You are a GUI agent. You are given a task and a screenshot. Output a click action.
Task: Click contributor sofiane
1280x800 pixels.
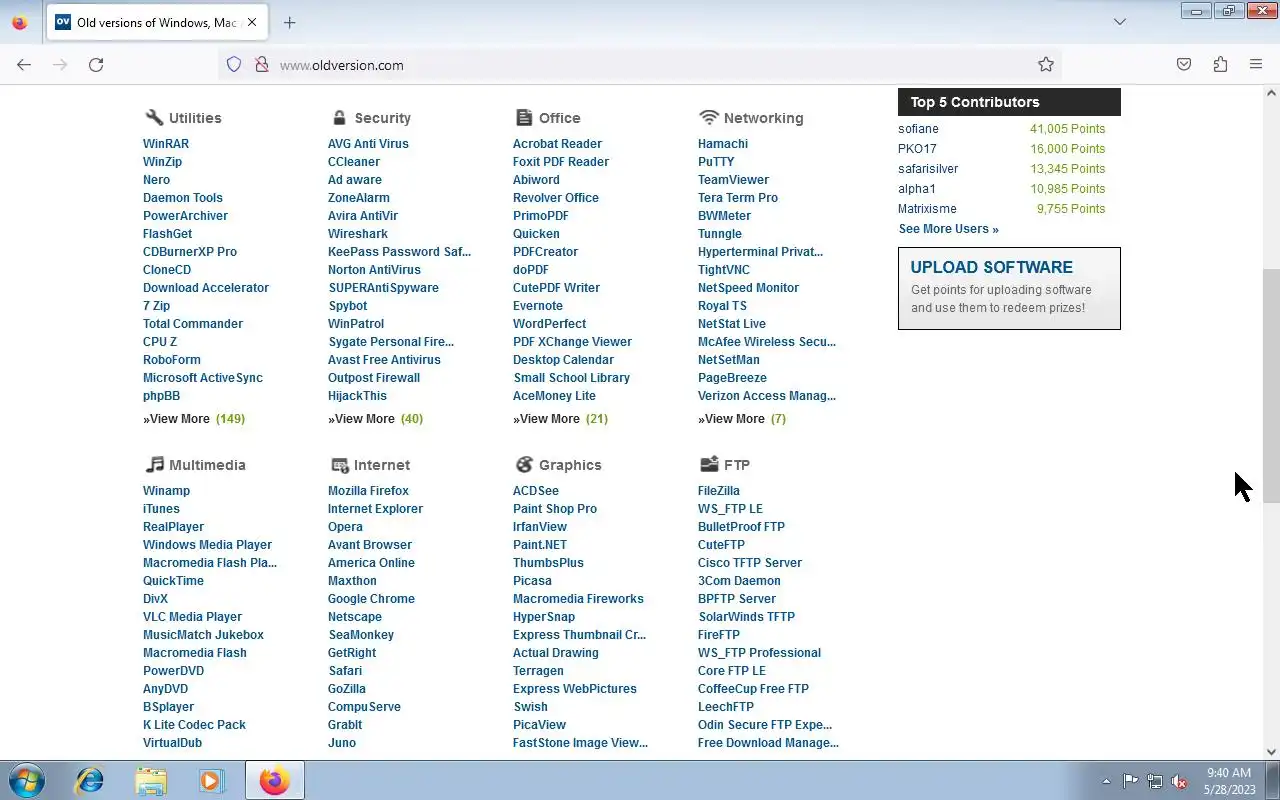pos(918,129)
